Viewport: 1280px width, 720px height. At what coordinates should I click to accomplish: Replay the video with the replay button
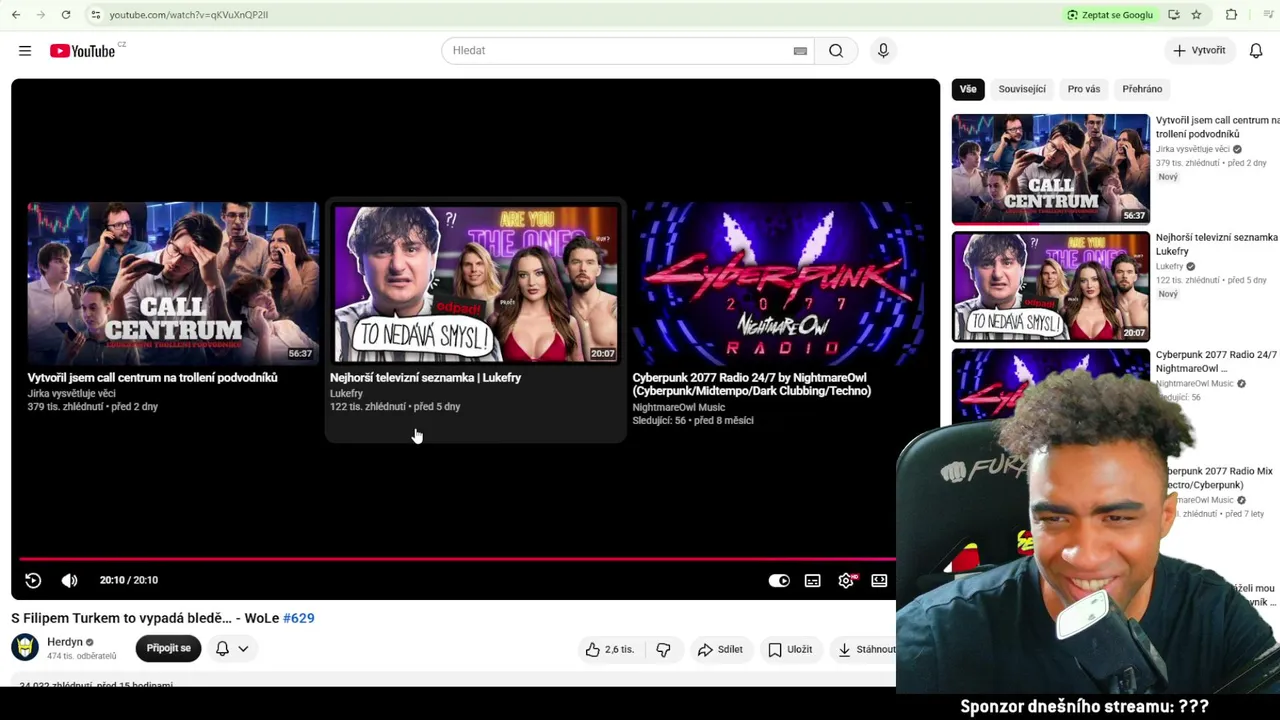coord(33,580)
